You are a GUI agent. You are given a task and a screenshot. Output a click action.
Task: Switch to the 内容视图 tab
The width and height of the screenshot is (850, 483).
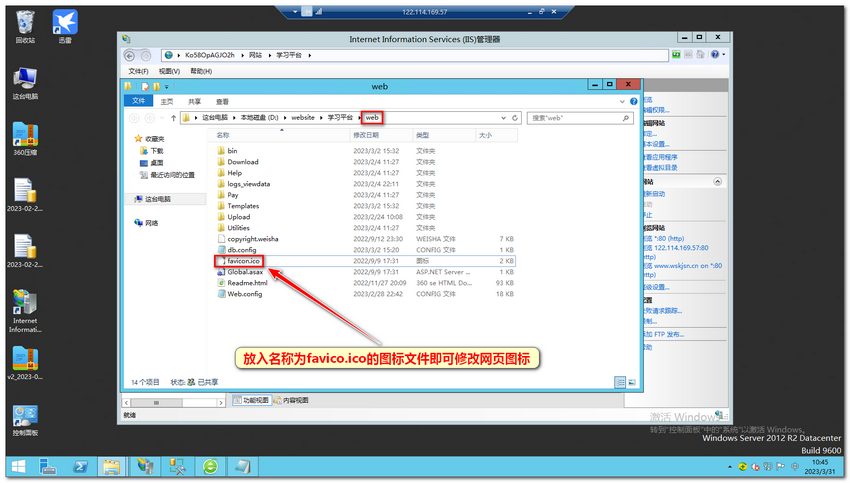click(x=291, y=400)
